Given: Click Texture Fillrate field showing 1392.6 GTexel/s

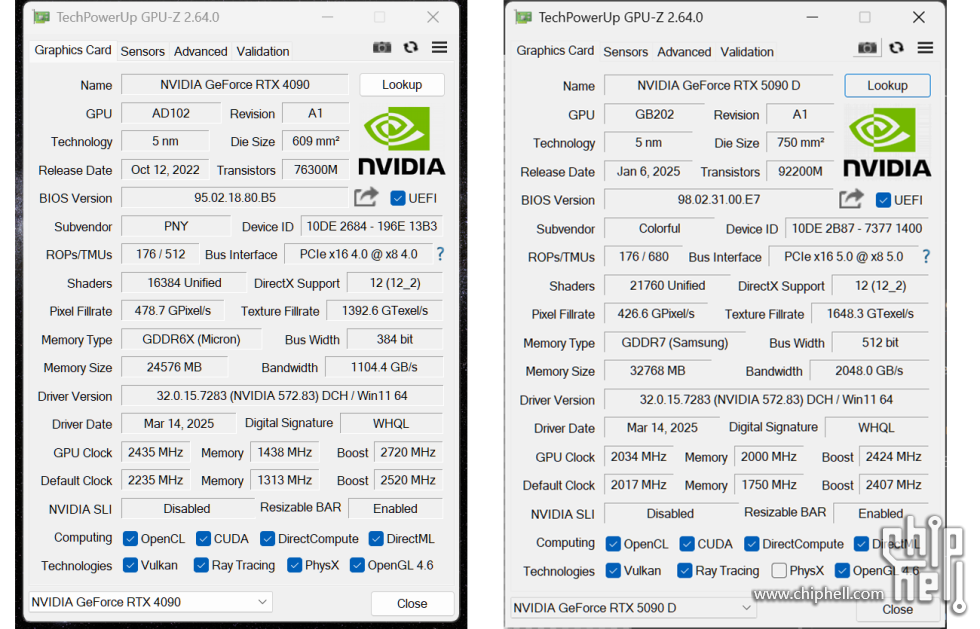Looking at the screenshot, I should (x=385, y=311).
